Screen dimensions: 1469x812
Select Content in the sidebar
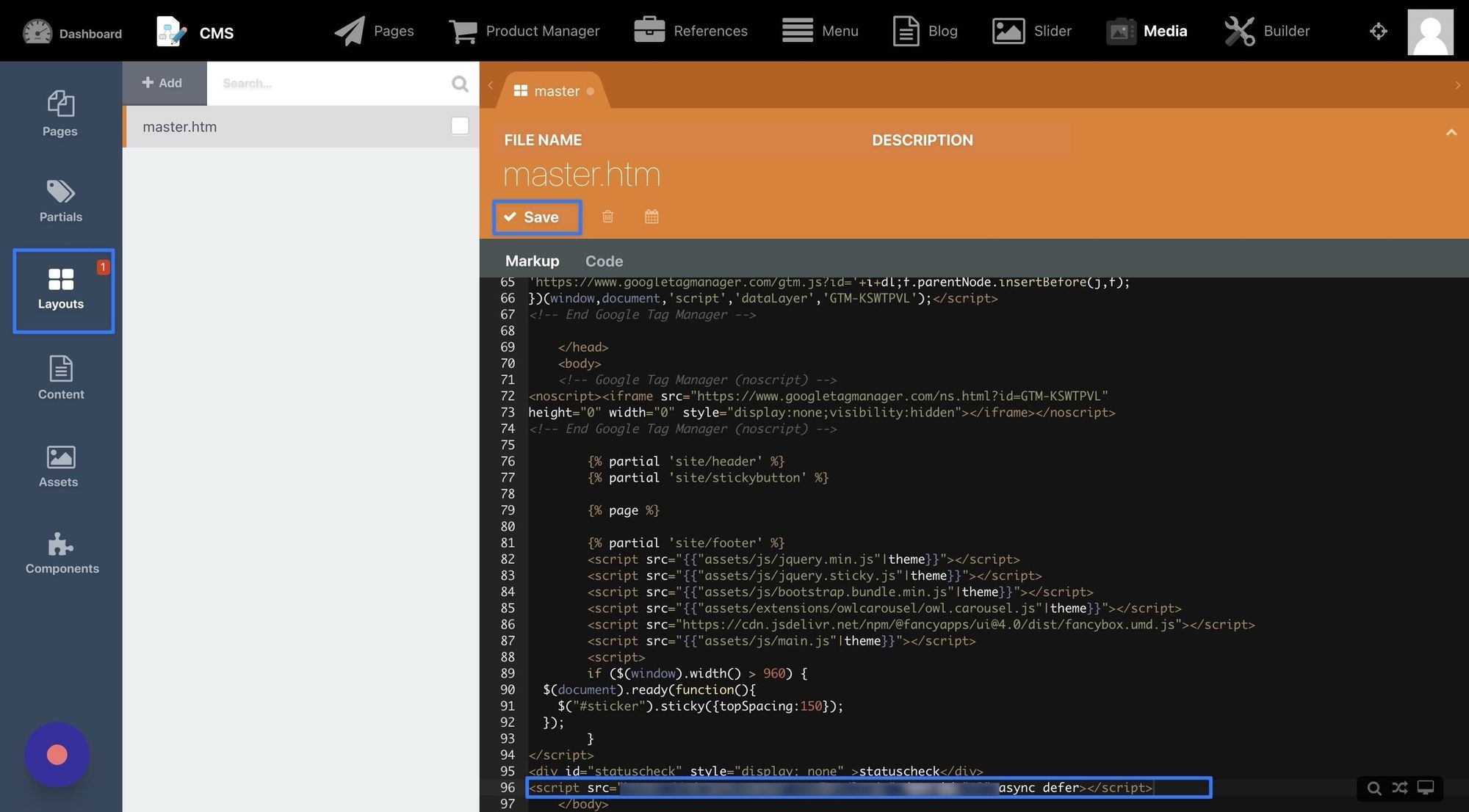coord(61,378)
